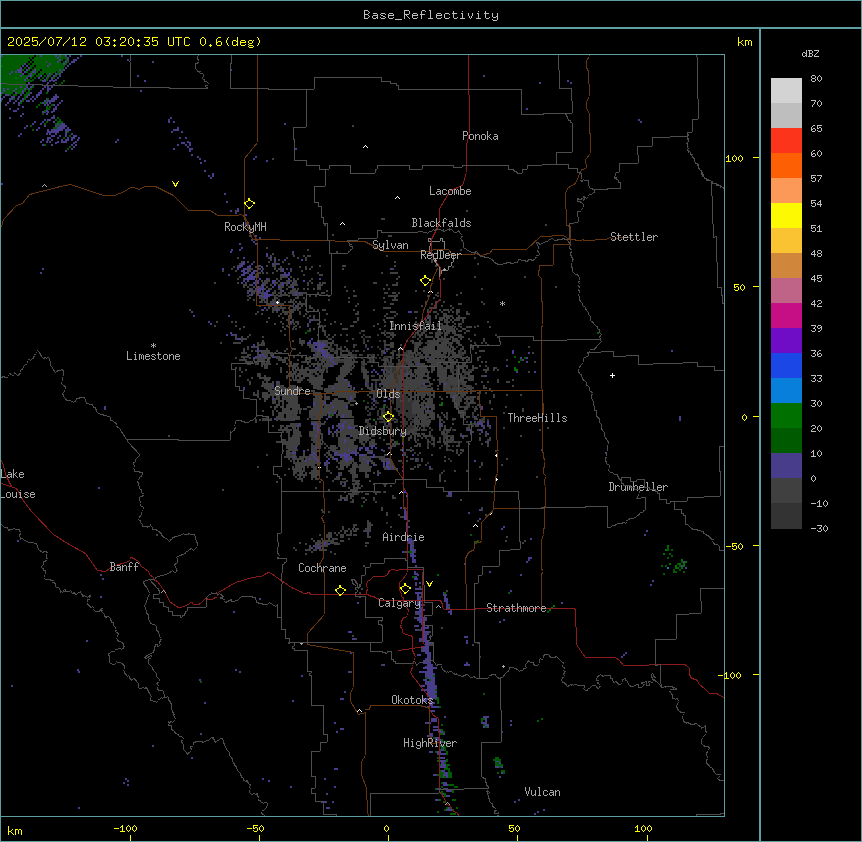Click the dBZ legend heading

[x=810, y=53]
